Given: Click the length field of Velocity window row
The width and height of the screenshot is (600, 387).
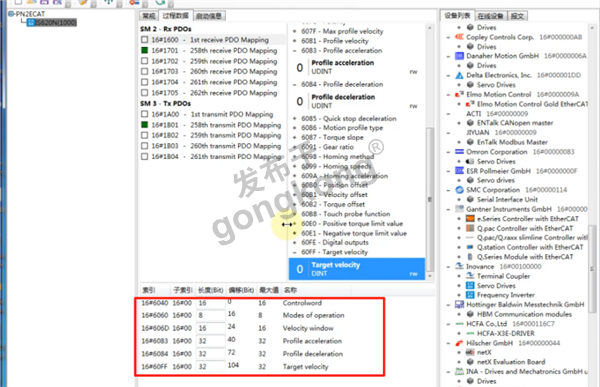Looking at the screenshot, I should tap(210, 328).
